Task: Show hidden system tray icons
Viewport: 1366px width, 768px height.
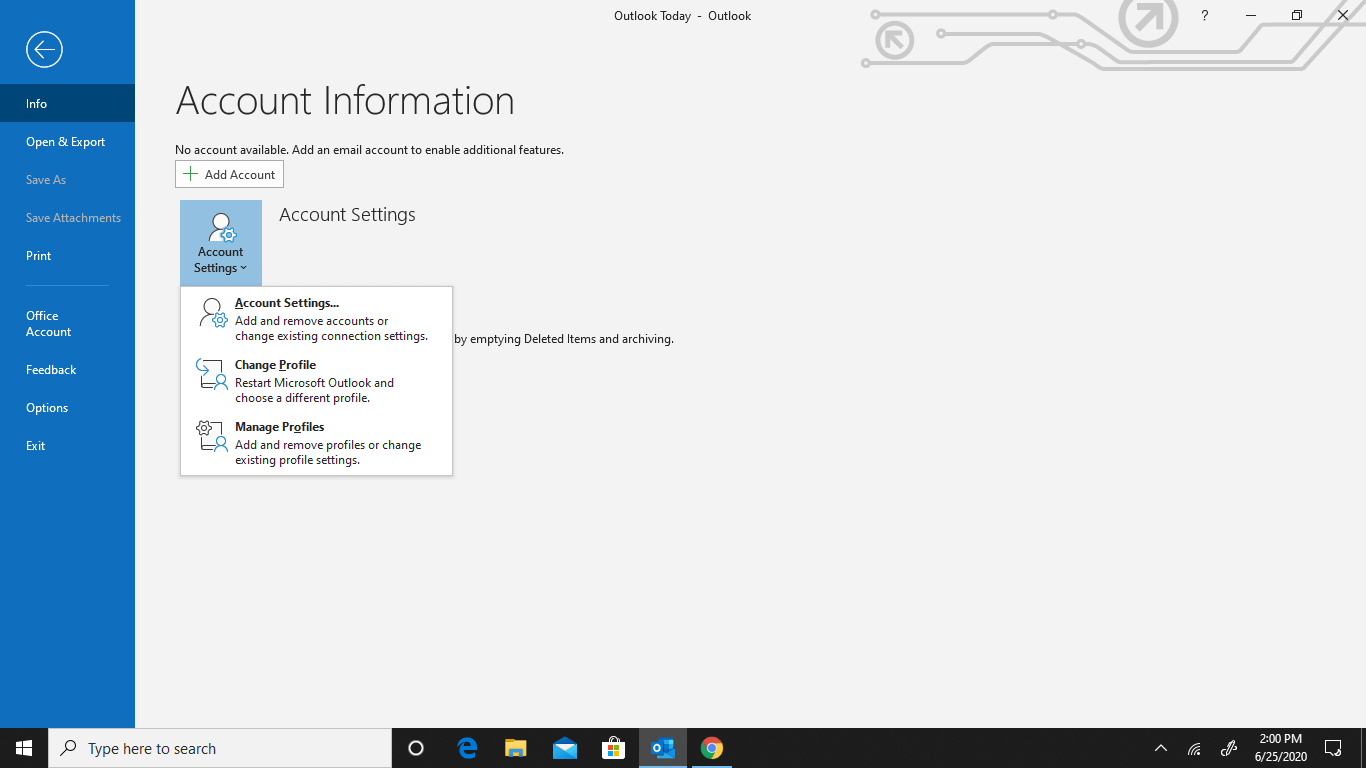Action: (1161, 748)
